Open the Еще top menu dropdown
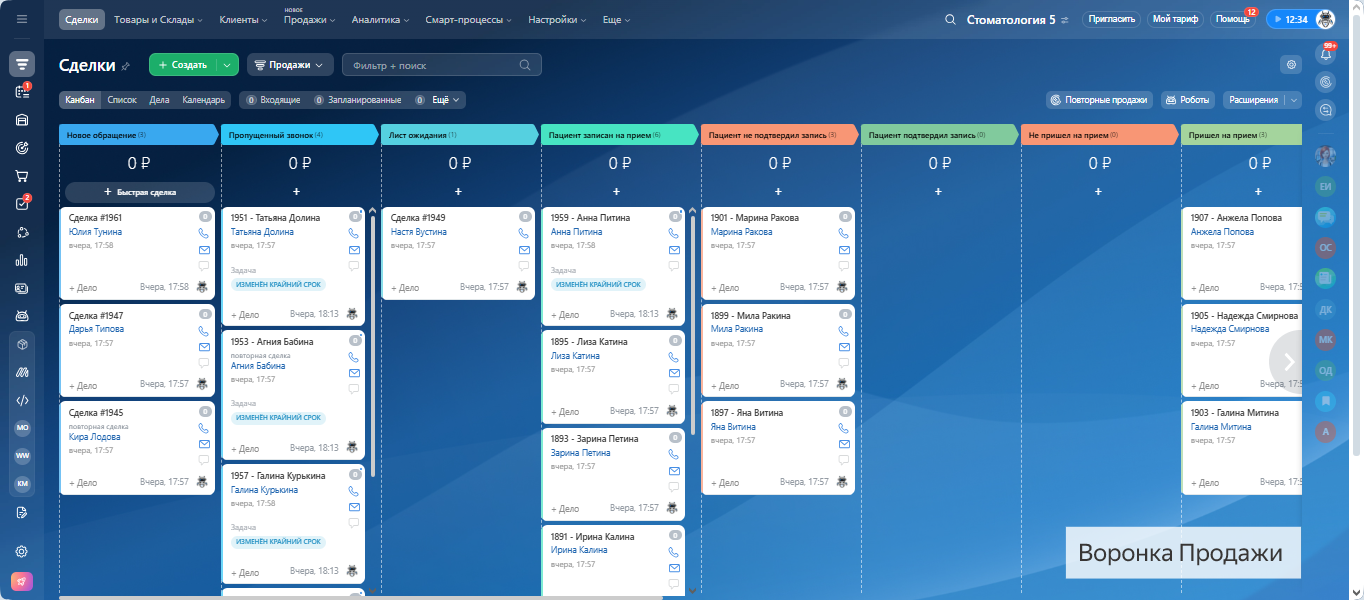This screenshot has height=600, width=1364. coord(617,19)
